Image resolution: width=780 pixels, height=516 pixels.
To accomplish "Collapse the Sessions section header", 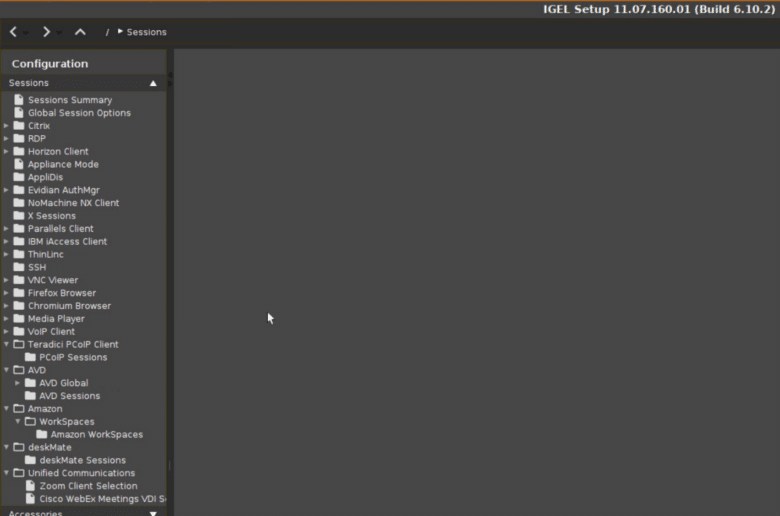I will 83,83.
